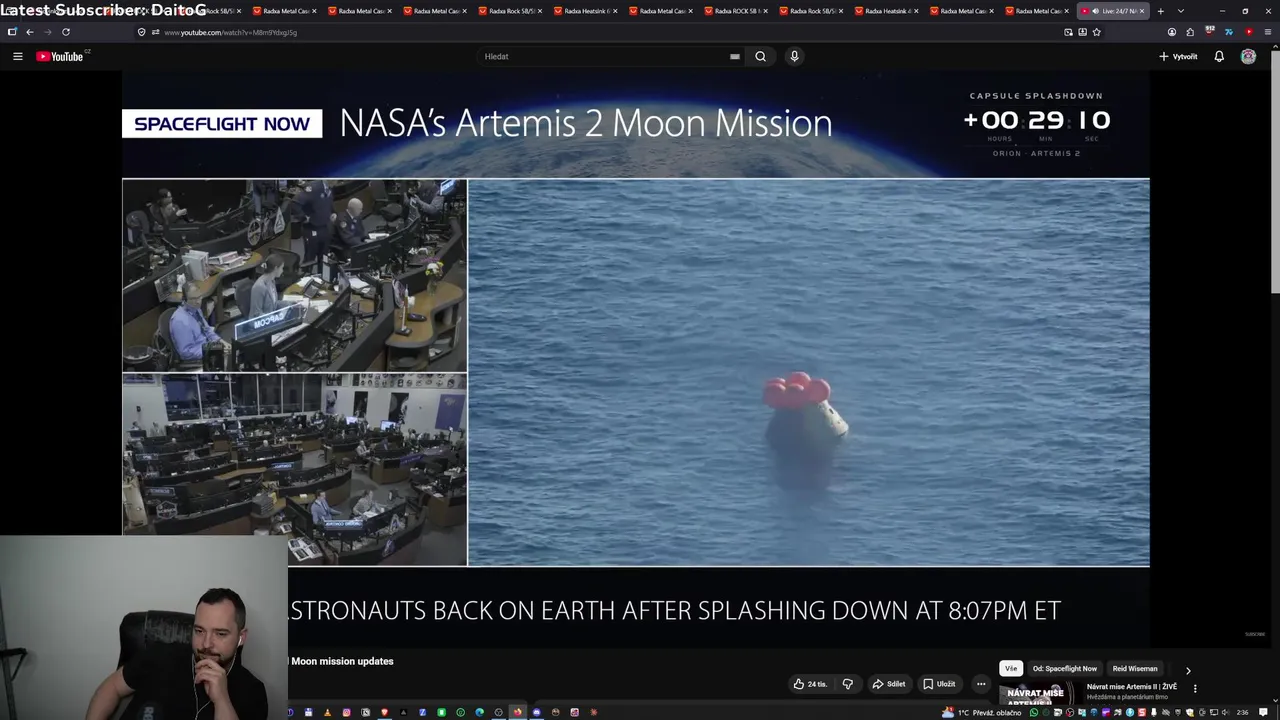Open Firefox taskbar icon
This screenshot has height=720, width=1280.
[517, 712]
